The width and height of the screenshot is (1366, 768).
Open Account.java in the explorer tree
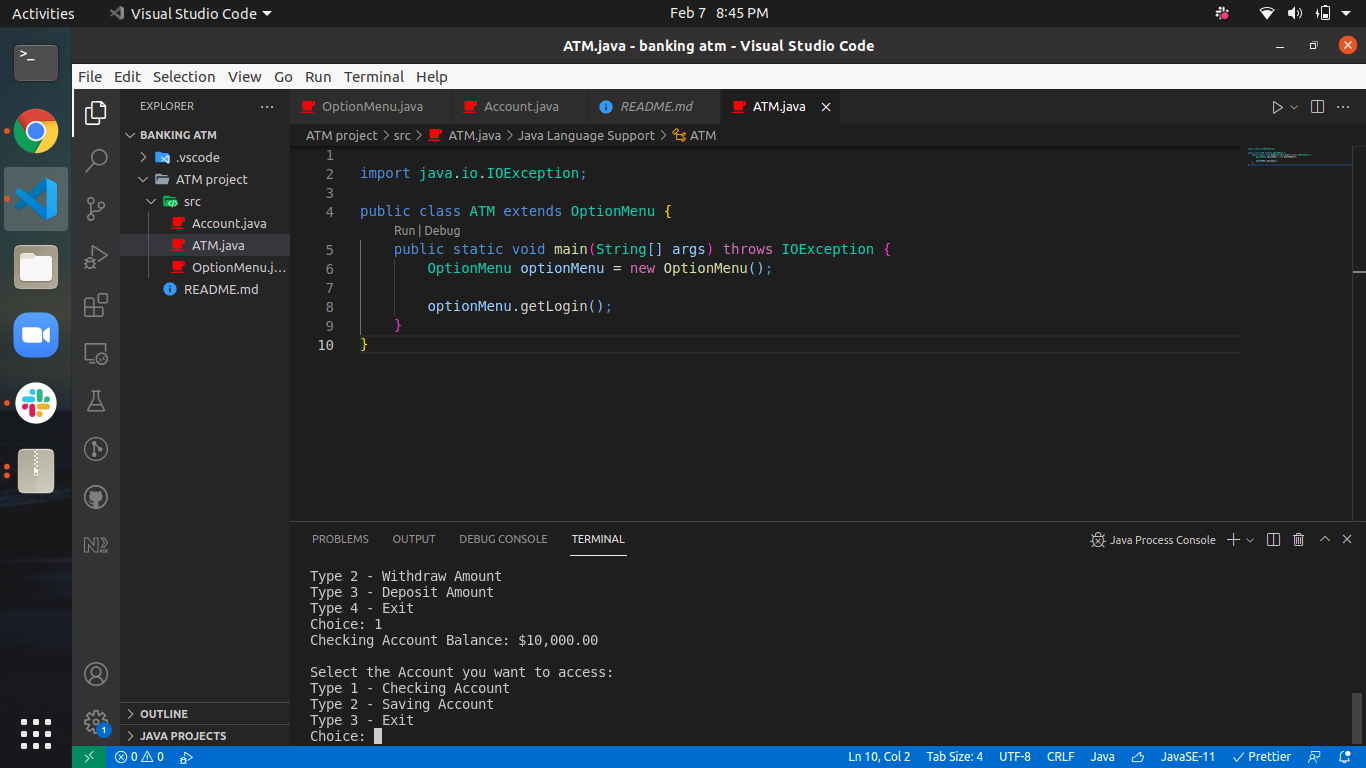(205, 223)
